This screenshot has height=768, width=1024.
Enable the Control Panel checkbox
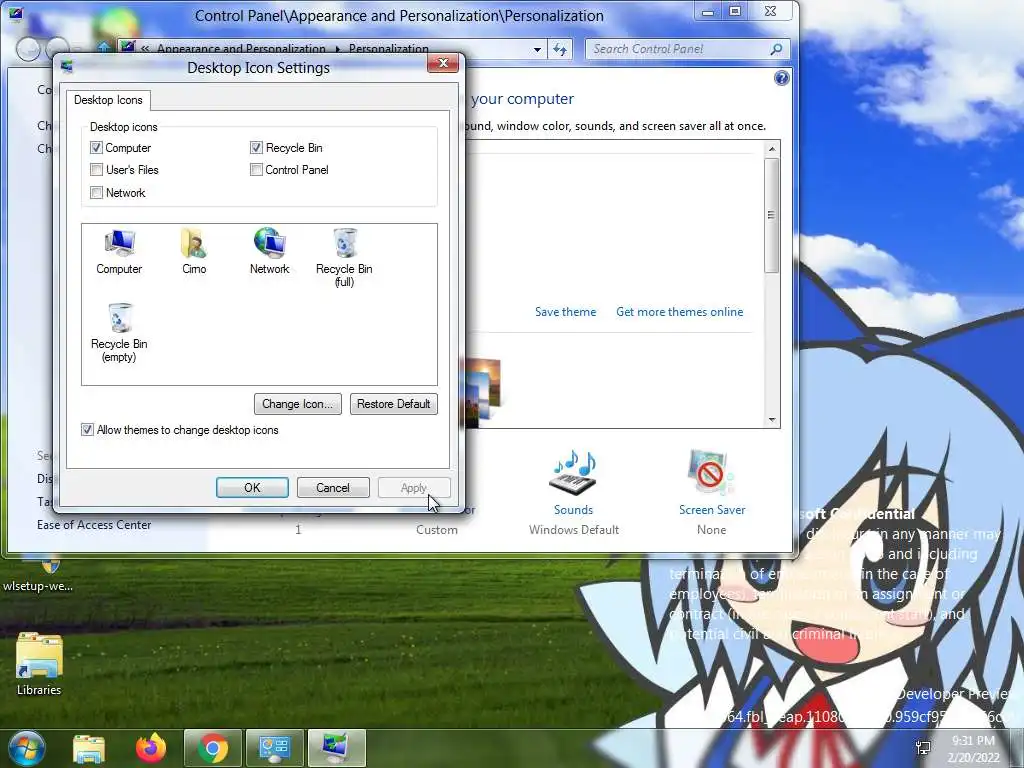point(256,170)
